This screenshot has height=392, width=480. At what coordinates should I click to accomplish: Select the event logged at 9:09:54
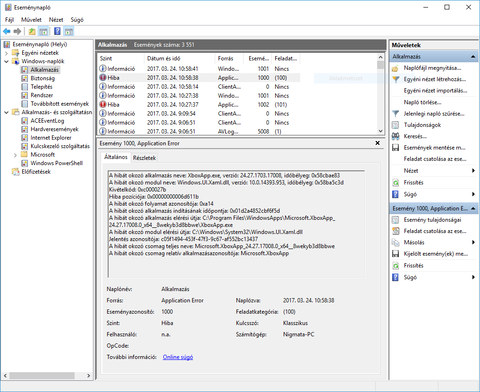(199, 114)
